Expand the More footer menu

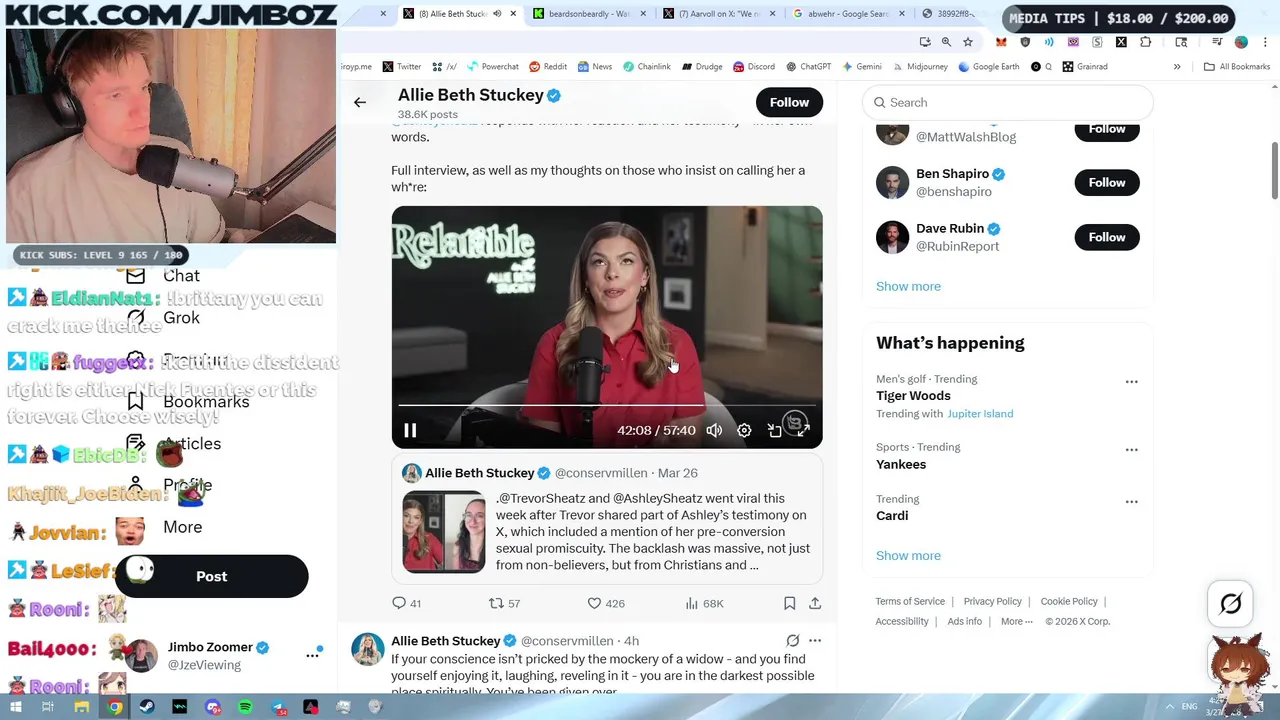(1017, 621)
